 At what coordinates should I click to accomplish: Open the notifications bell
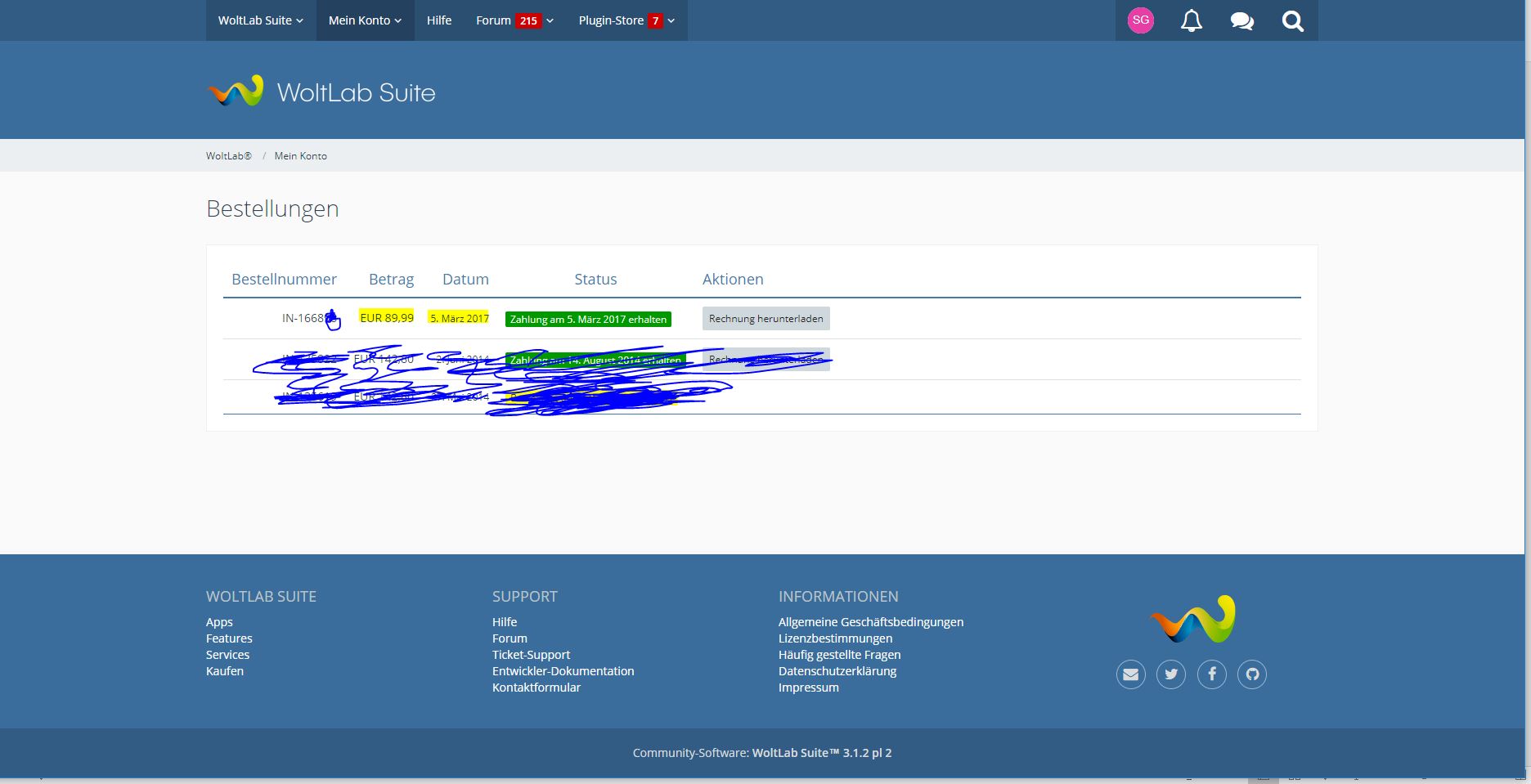(1192, 20)
